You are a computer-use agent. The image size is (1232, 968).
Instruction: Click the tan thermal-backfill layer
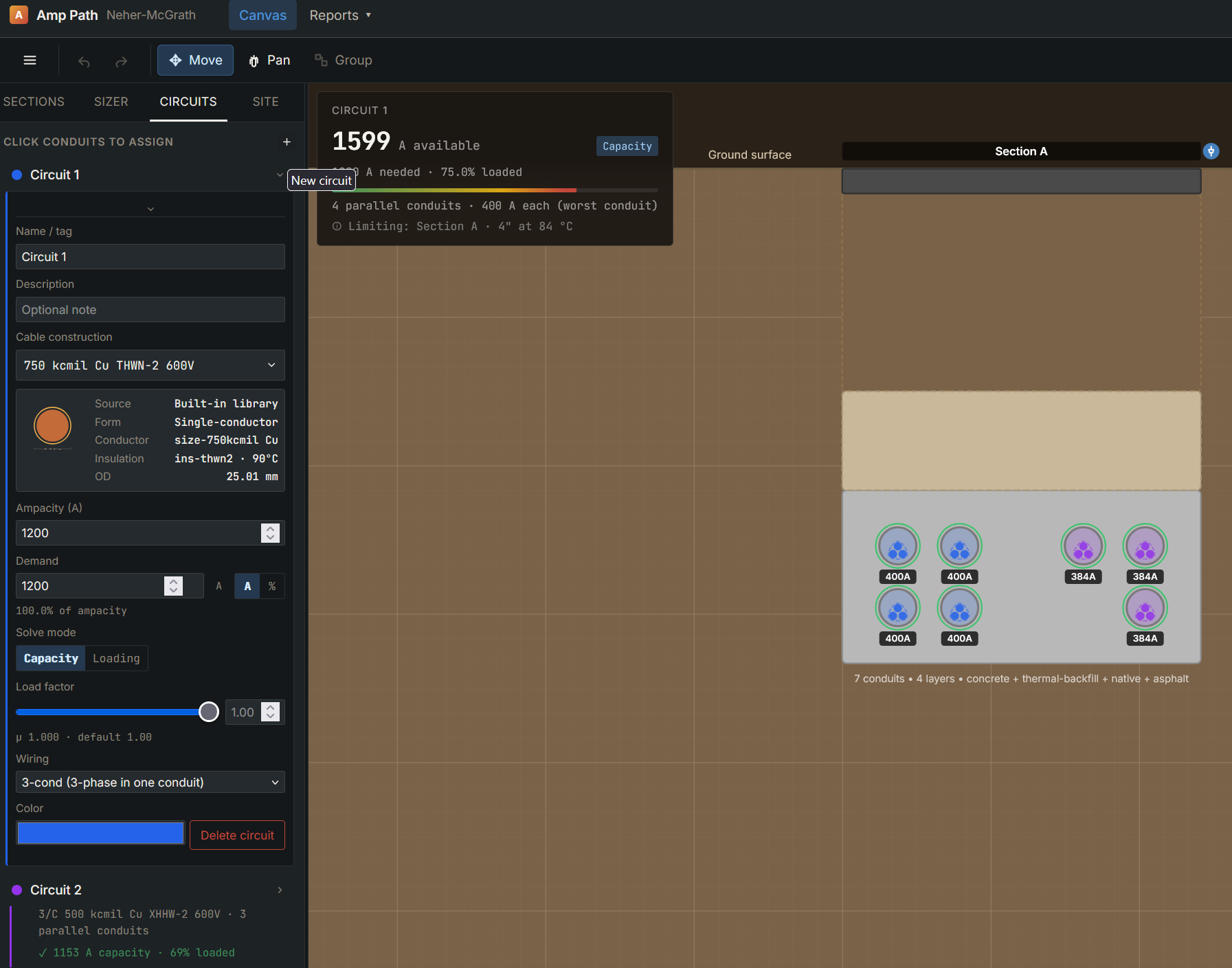click(1021, 440)
